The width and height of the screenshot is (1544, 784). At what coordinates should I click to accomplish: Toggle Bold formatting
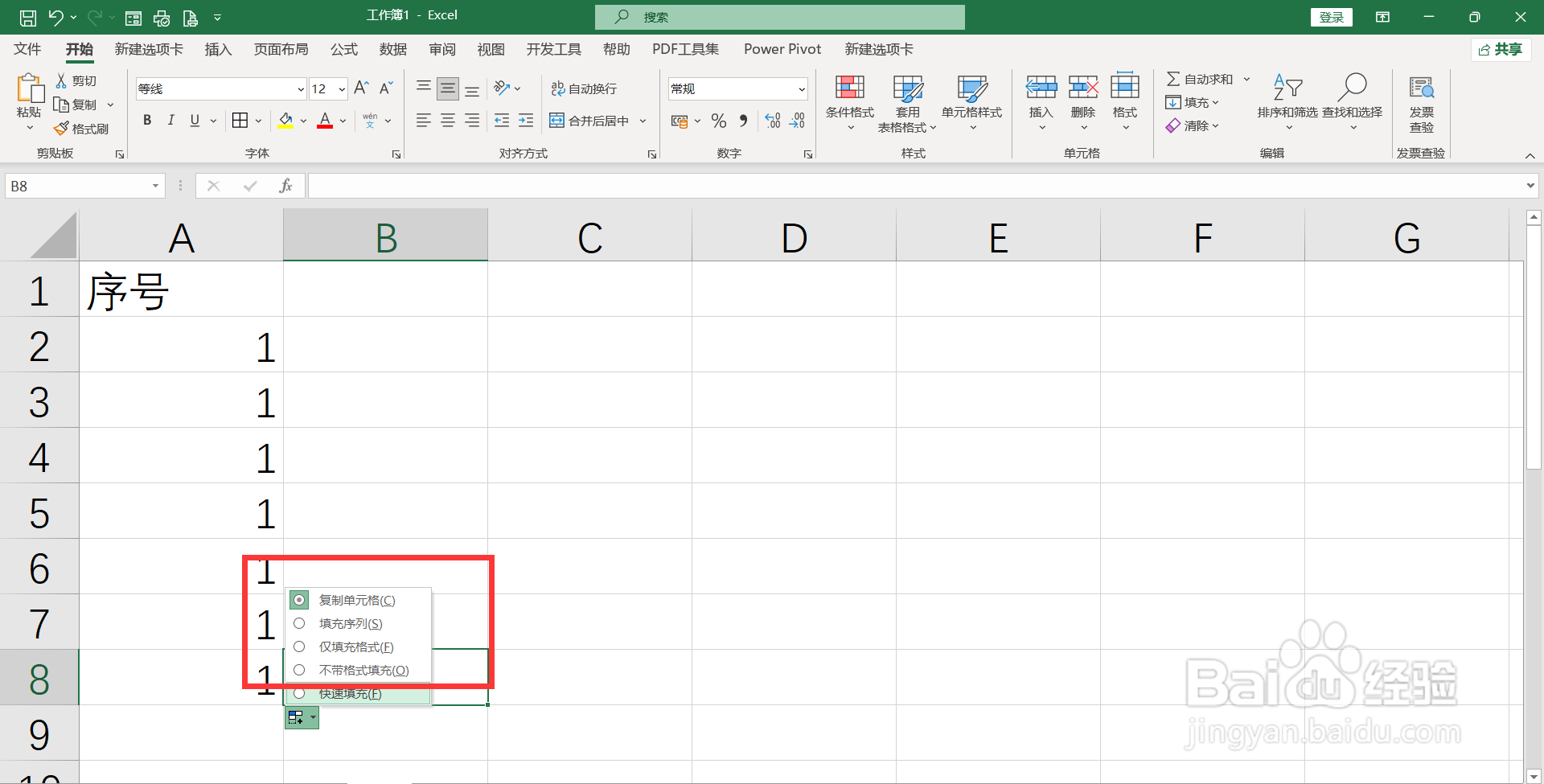147,121
